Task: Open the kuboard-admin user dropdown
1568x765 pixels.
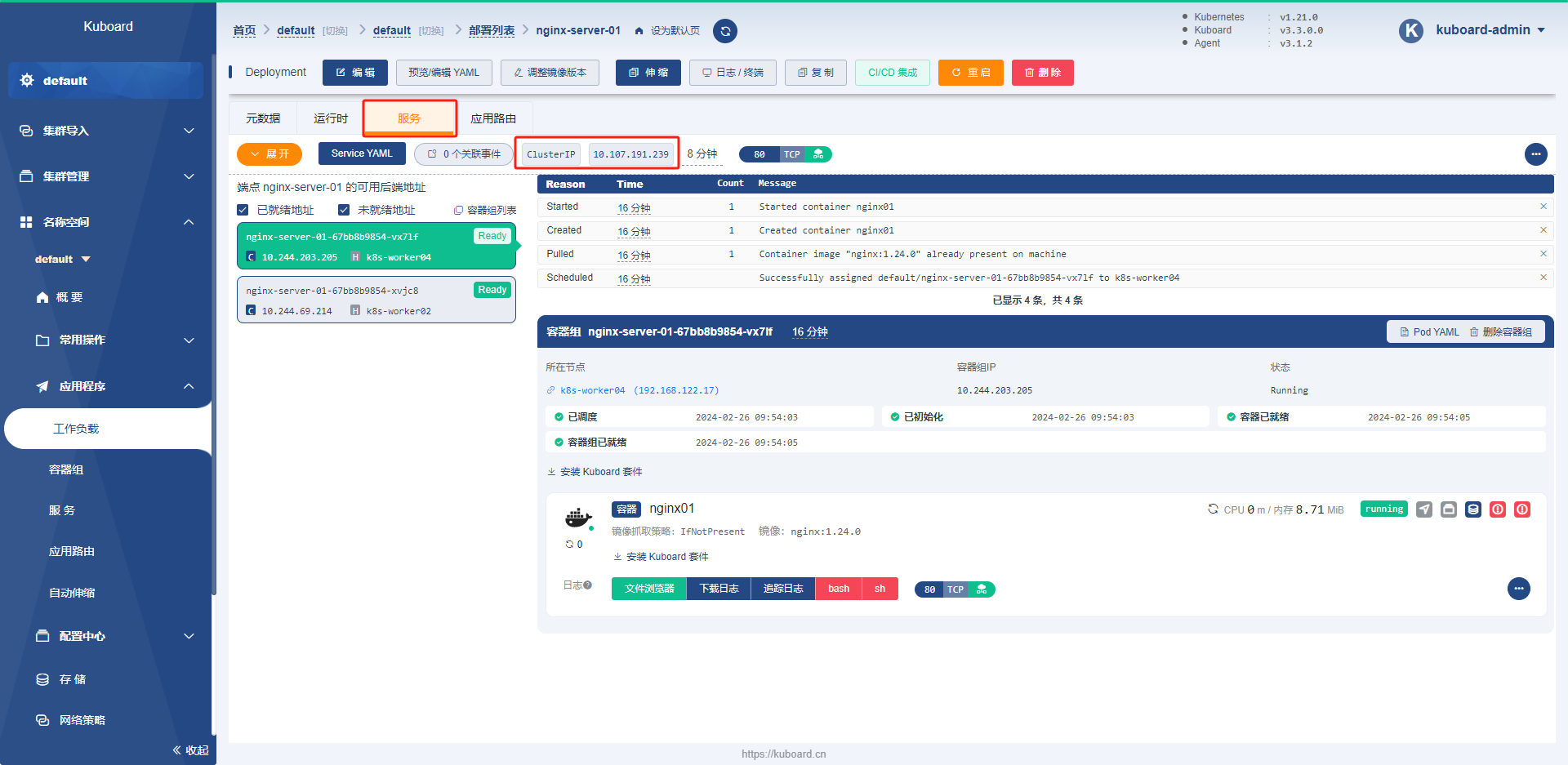Action: [1490, 30]
